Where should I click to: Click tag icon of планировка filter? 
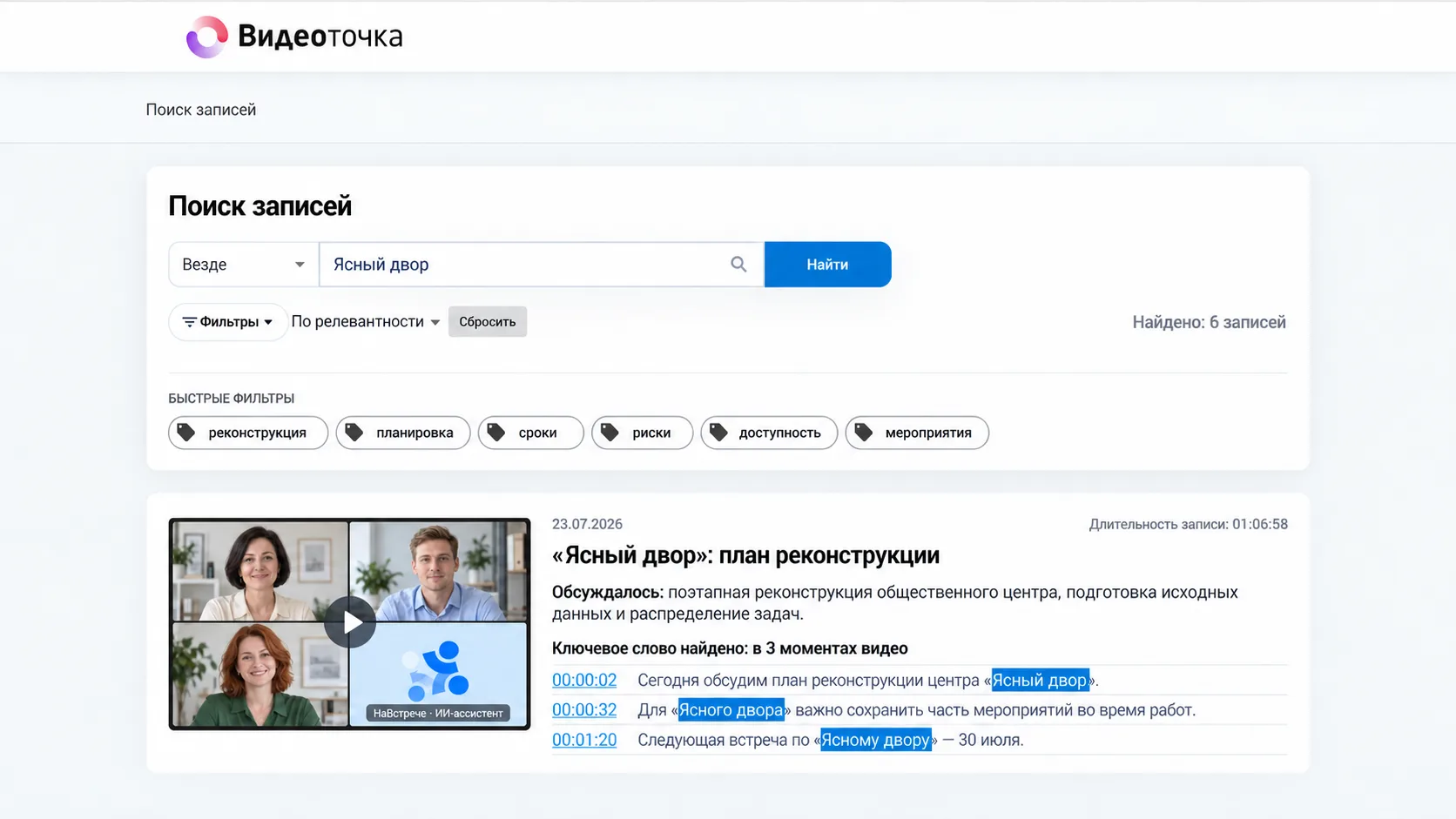click(354, 433)
